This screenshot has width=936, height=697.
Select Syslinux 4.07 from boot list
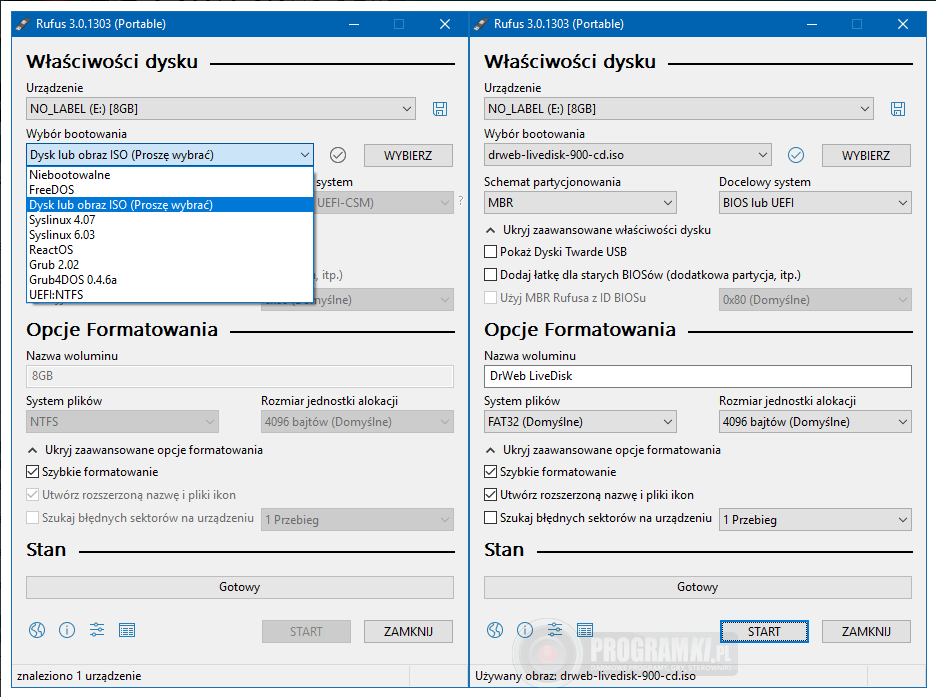(x=170, y=220)
